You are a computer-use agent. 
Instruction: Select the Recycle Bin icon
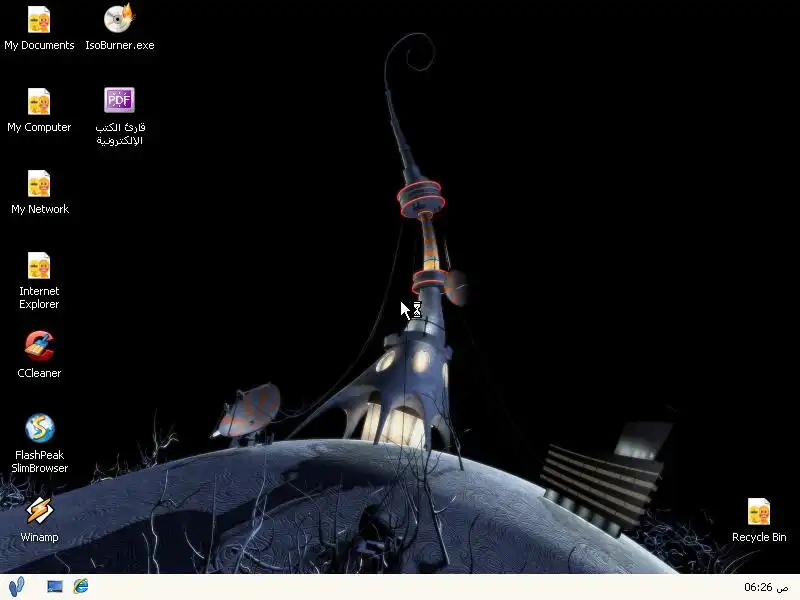(759, 511)
